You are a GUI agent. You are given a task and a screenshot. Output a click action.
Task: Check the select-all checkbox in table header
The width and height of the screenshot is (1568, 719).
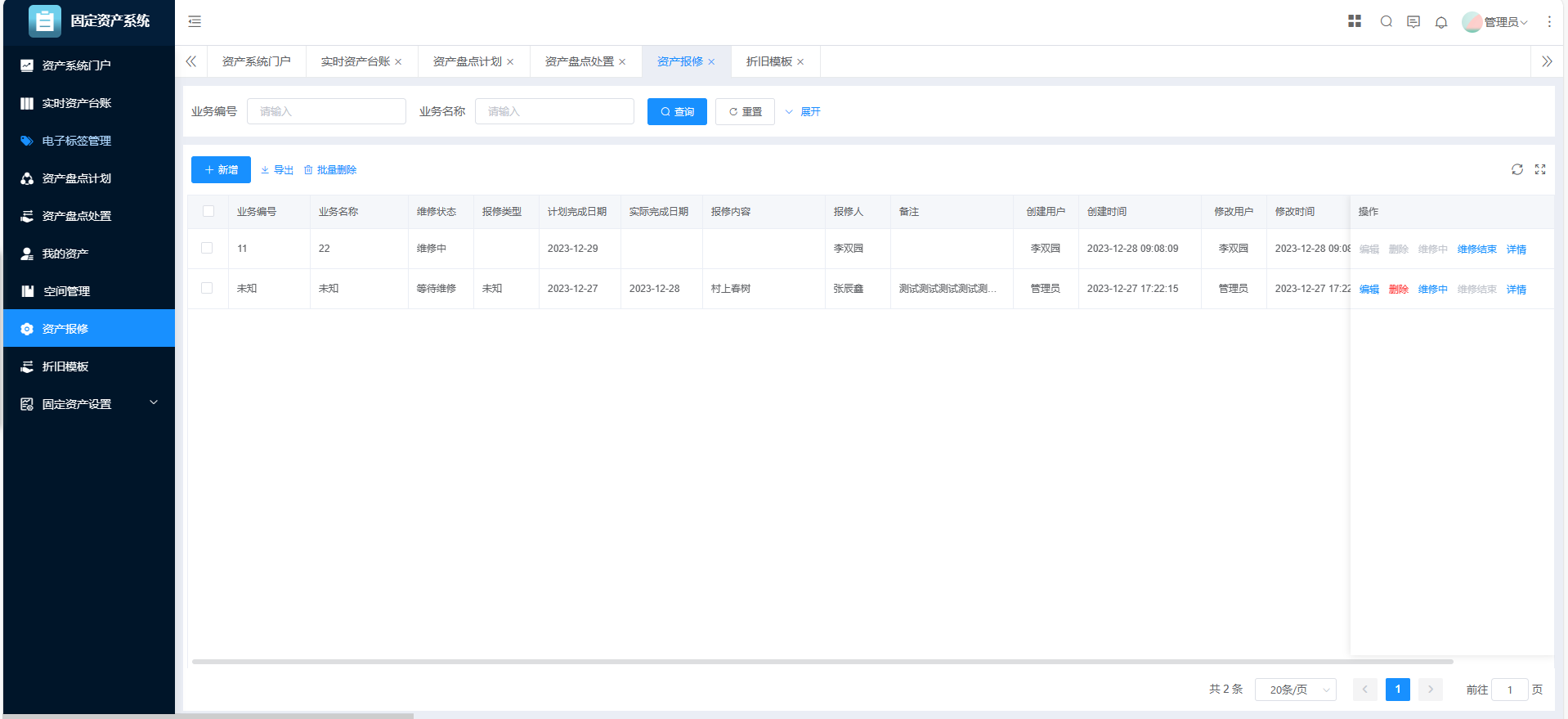[x=208, y=211]
